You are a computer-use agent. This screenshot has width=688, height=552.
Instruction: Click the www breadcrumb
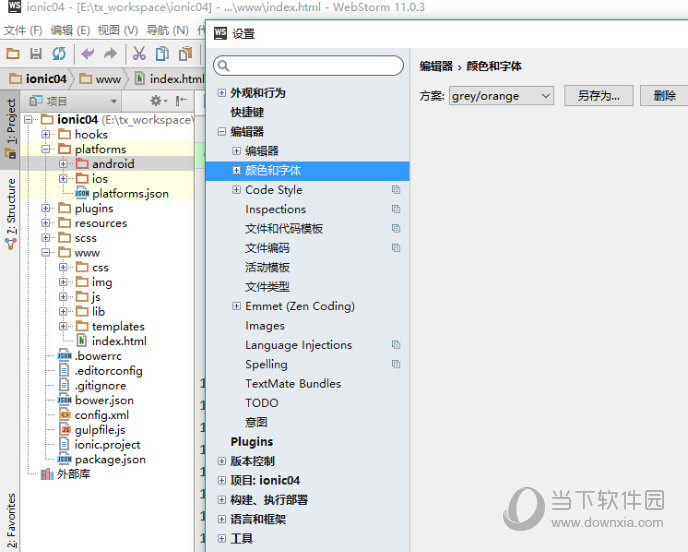point(100,79)
